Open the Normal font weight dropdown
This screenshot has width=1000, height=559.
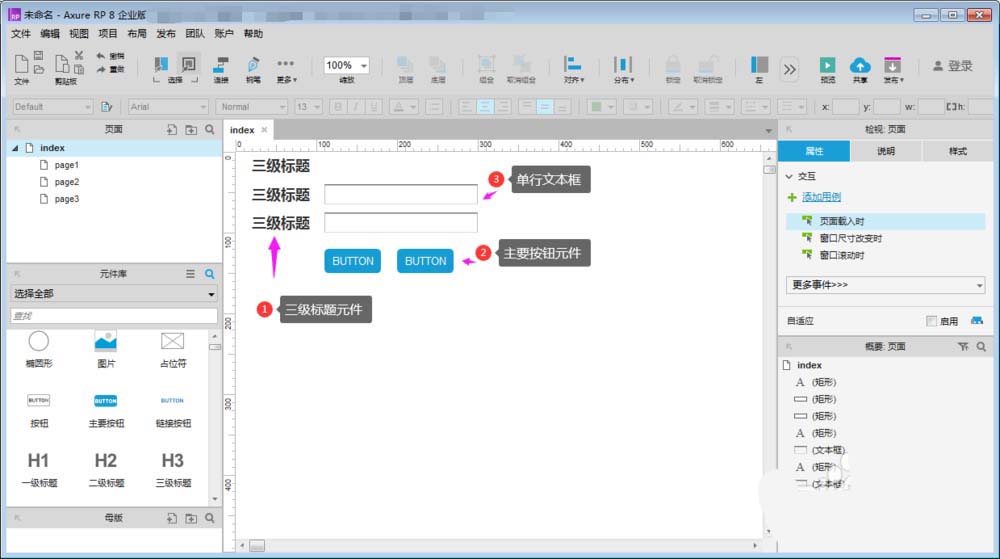pos(252,106)
